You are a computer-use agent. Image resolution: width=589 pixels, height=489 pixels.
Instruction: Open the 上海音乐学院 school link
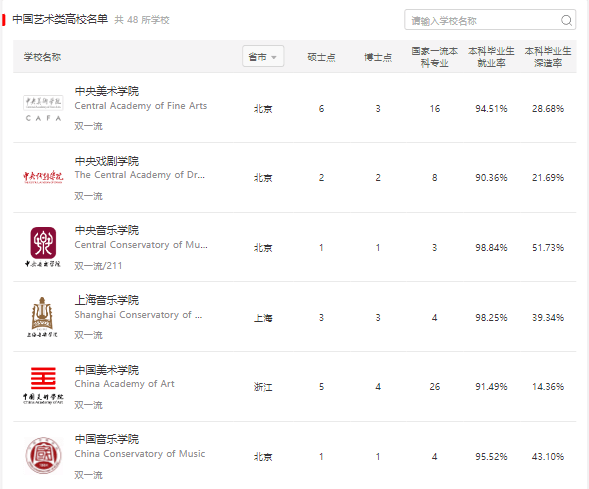pyautogui.click(x=107, y=300)
